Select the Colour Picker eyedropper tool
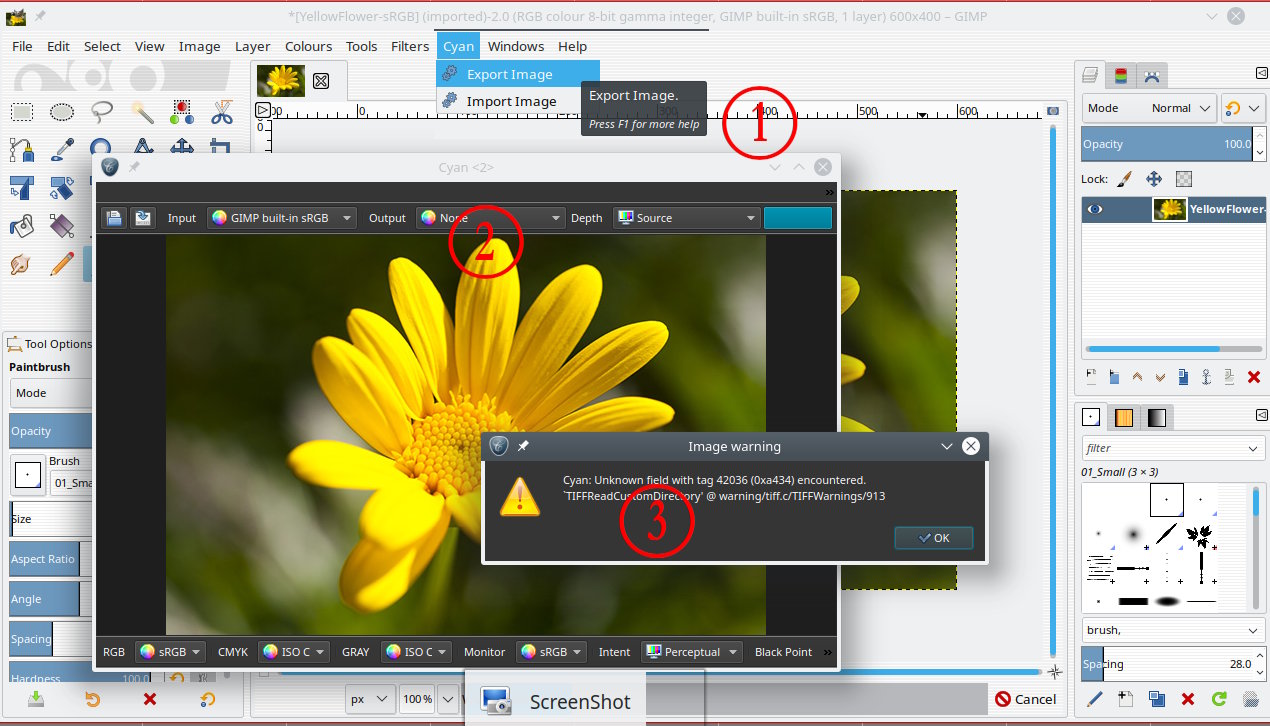The image size is (1270, 726). (62, 150)
